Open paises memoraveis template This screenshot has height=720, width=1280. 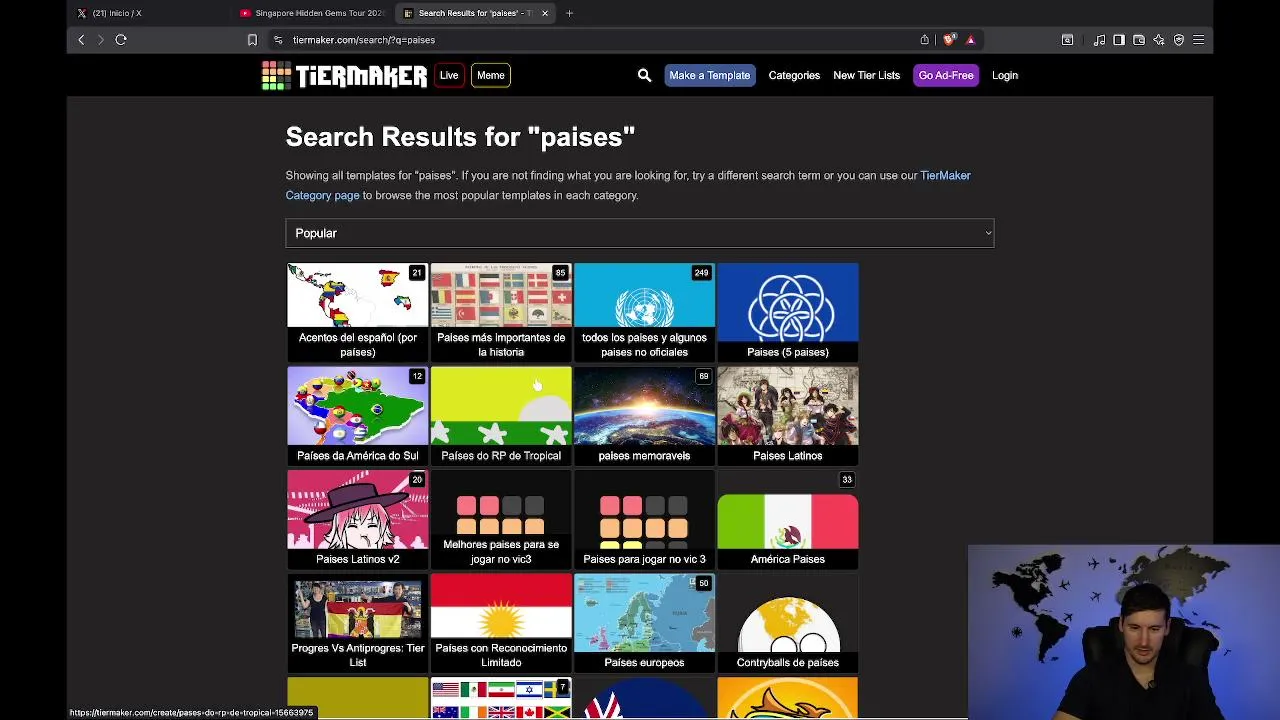point(644,415)
